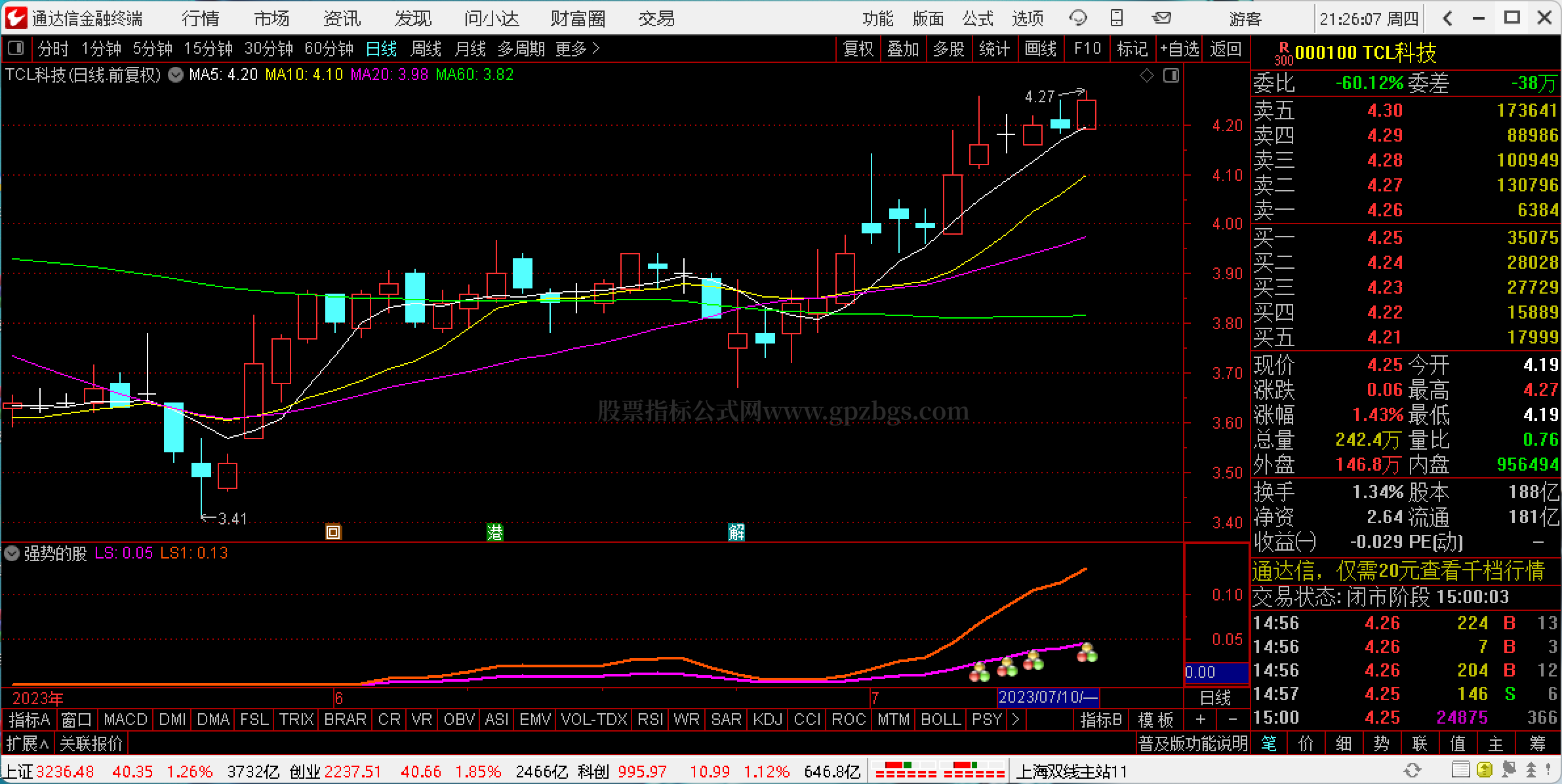1562x784 pixels.
Task: Click the F10 company info button
Action: tap(1087, 49)
